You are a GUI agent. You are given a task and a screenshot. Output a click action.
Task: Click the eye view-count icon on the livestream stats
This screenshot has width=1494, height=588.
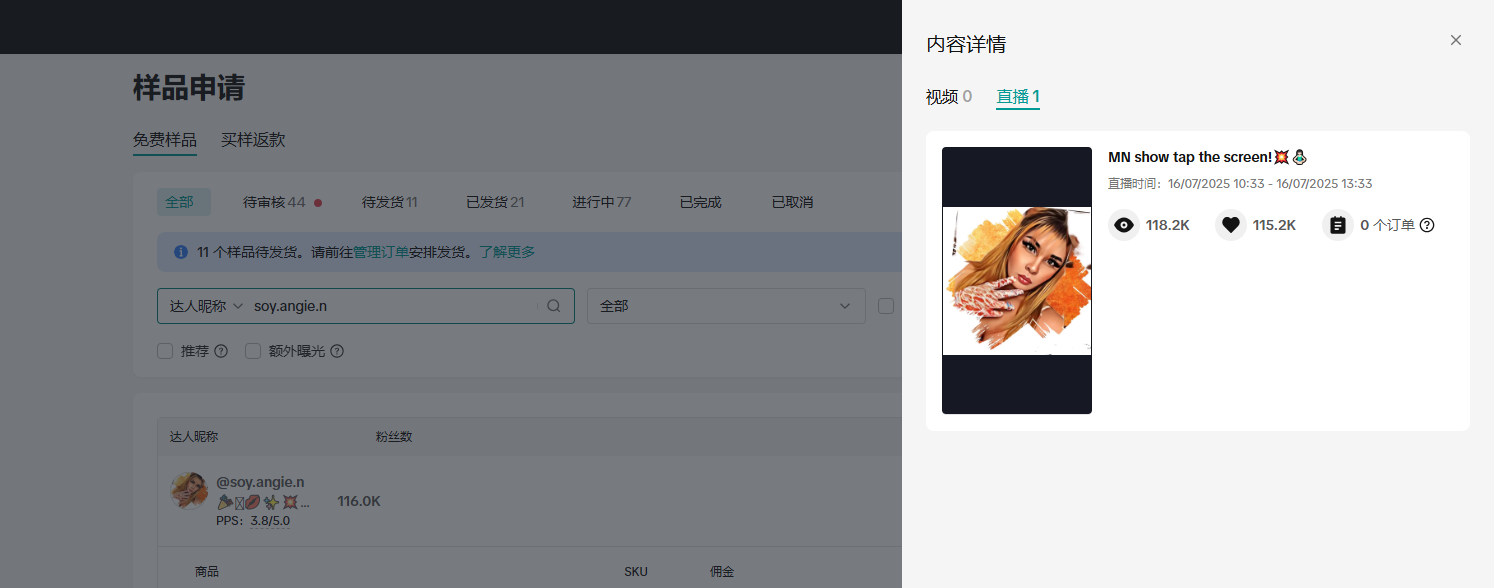[x=1123, y=225]
